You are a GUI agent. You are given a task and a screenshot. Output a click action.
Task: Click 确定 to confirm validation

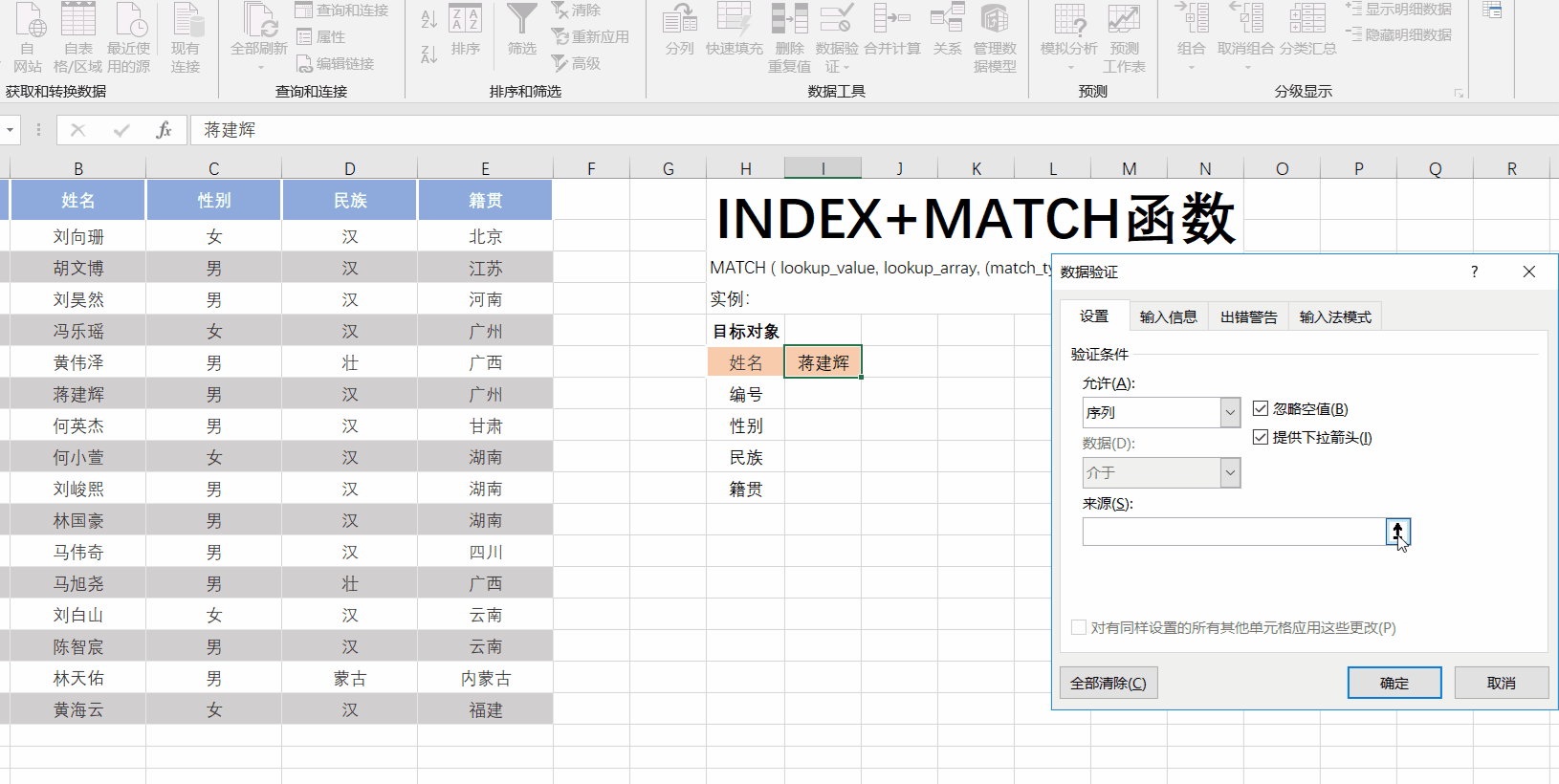(x=1394, y=683)
